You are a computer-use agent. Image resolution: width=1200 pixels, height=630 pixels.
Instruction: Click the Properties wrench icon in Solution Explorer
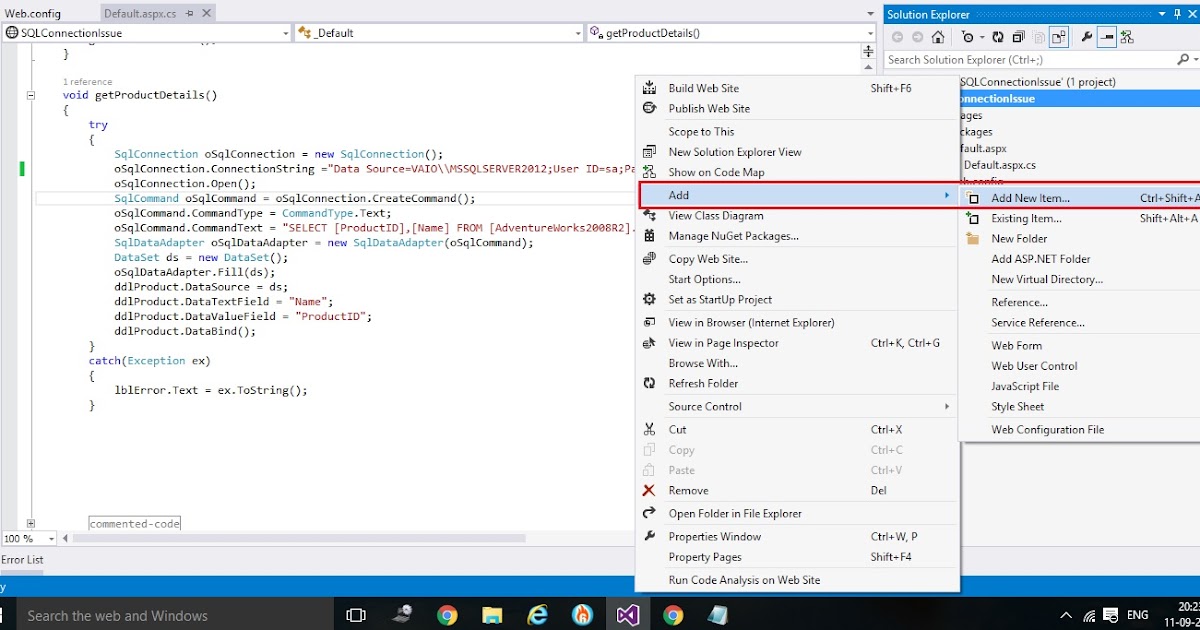[1087, 36]
